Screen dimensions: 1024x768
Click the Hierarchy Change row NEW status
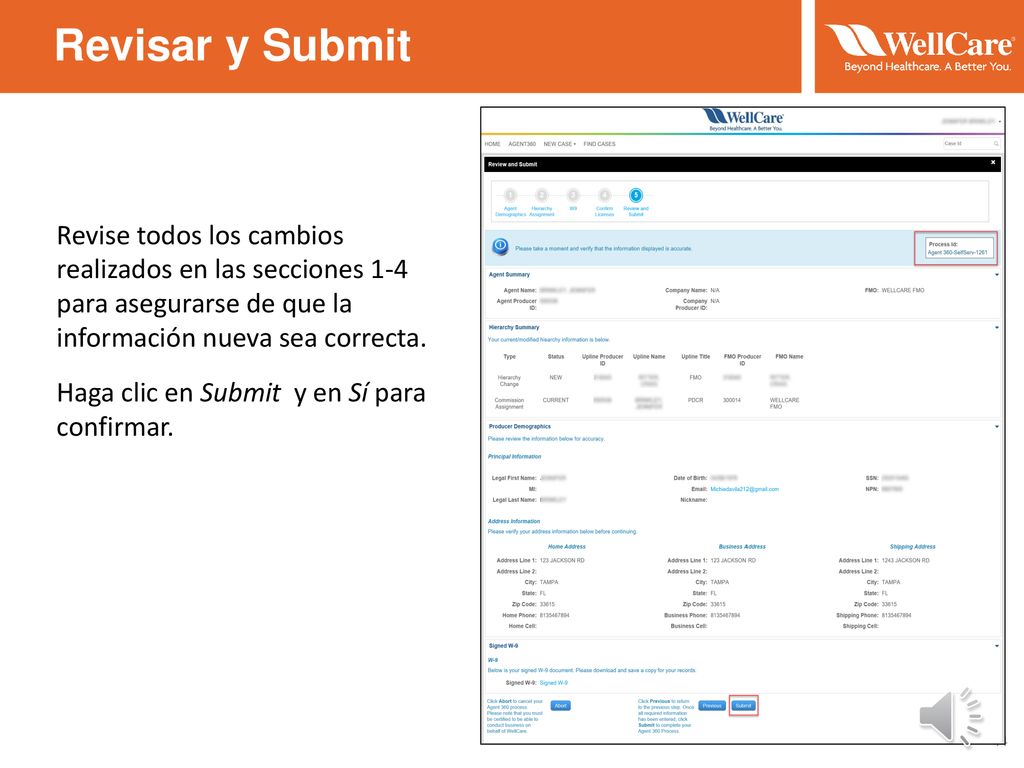tap(556, 377)
